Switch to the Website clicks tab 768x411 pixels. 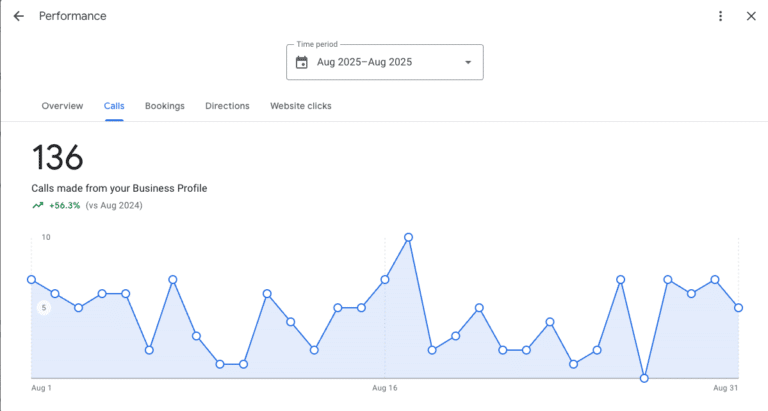coord(300,106)
